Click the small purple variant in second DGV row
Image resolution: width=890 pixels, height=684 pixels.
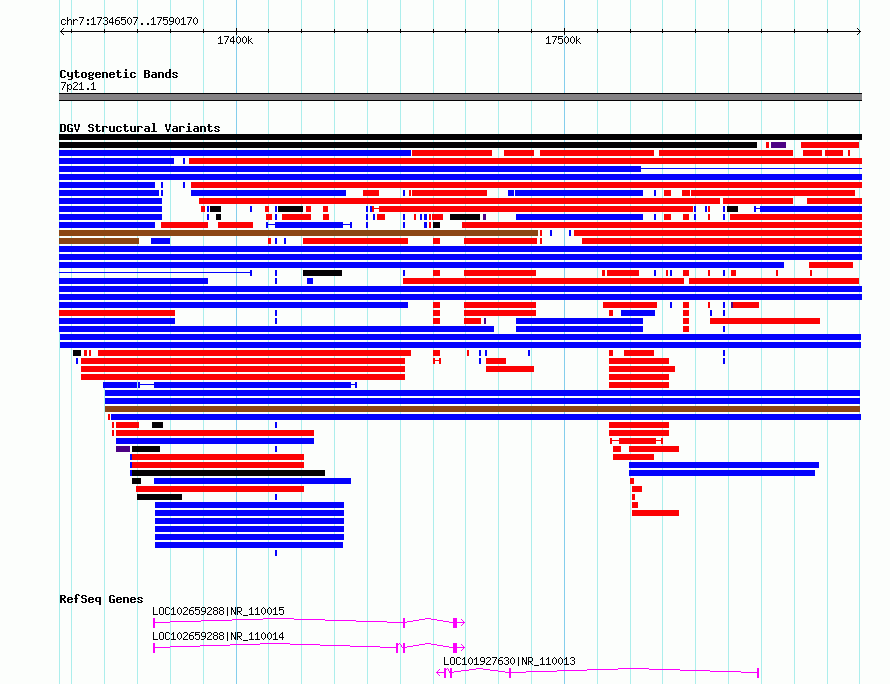(x=778, y=145)
